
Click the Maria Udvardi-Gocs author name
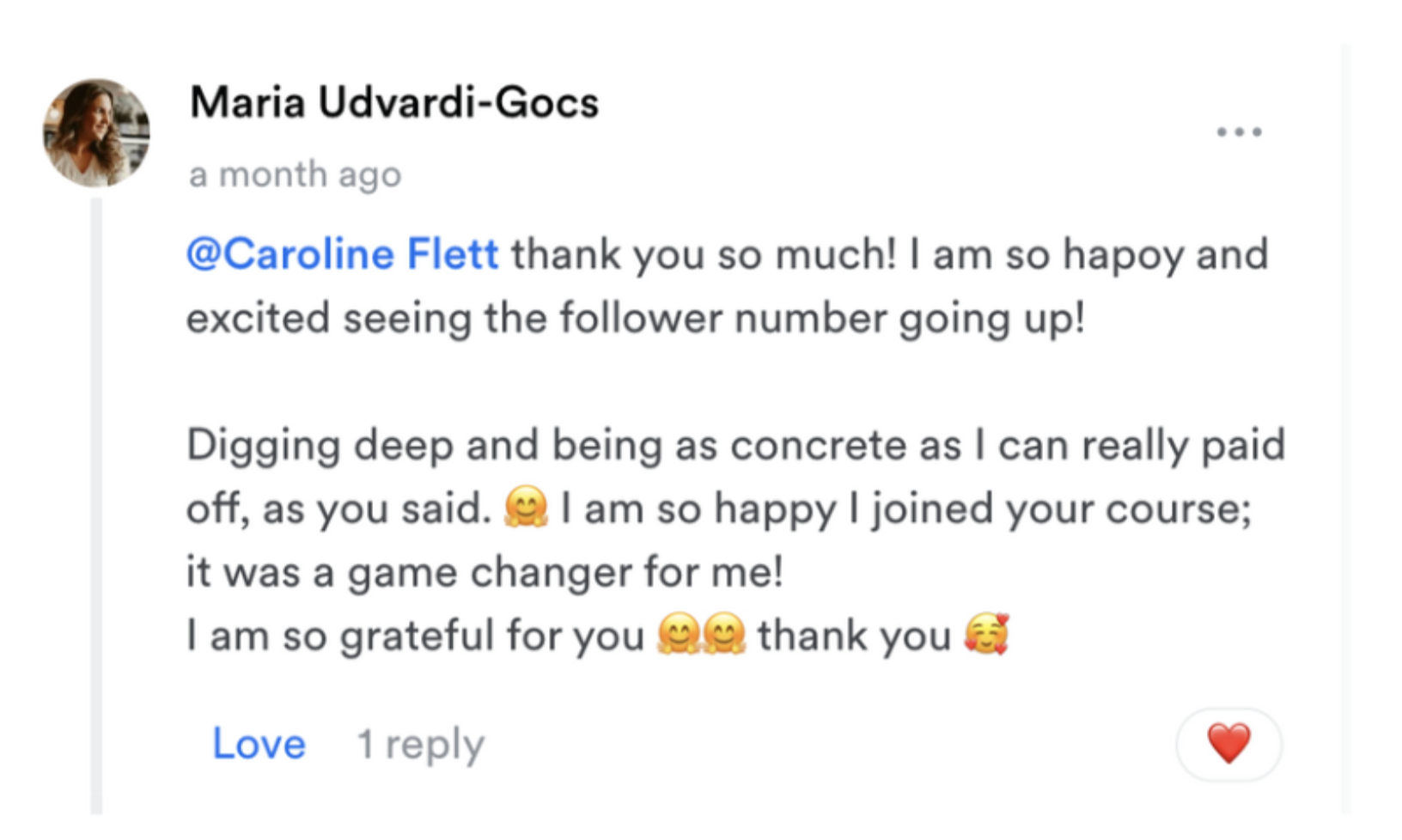tap(393, 103)
